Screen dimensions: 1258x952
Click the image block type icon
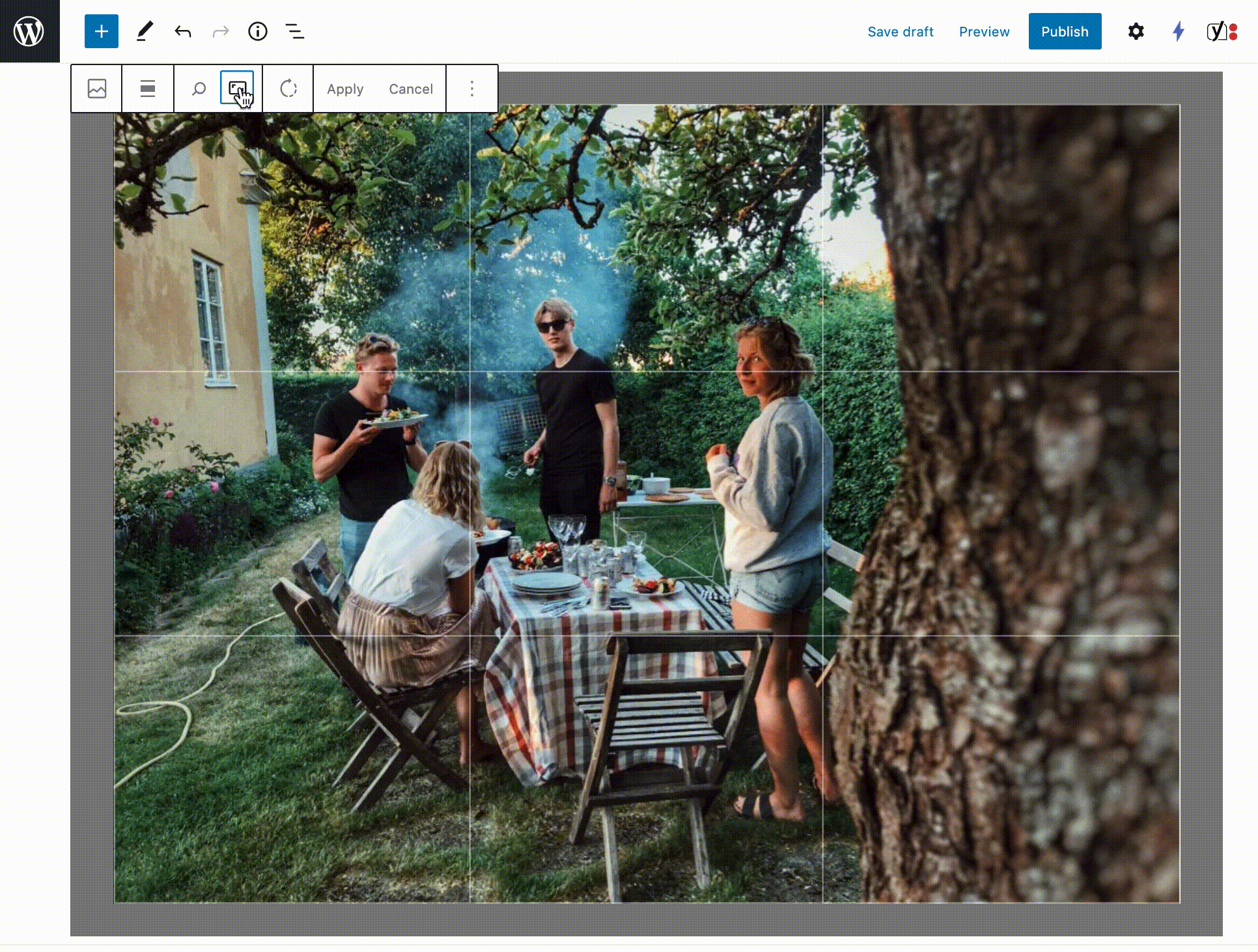pyautogui.click(x=97, y=89)
